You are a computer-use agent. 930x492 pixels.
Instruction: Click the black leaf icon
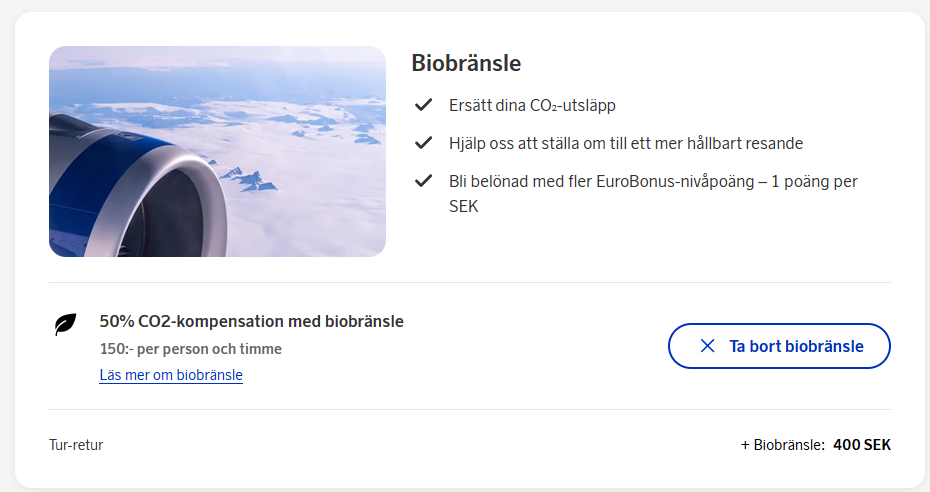66,324
